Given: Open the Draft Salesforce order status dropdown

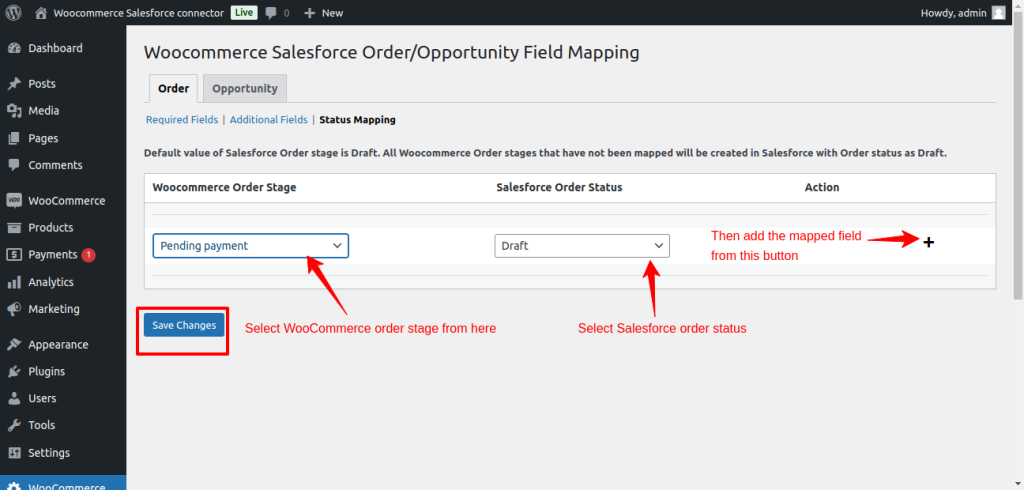Looking at the screenshot, I should 582,246.
